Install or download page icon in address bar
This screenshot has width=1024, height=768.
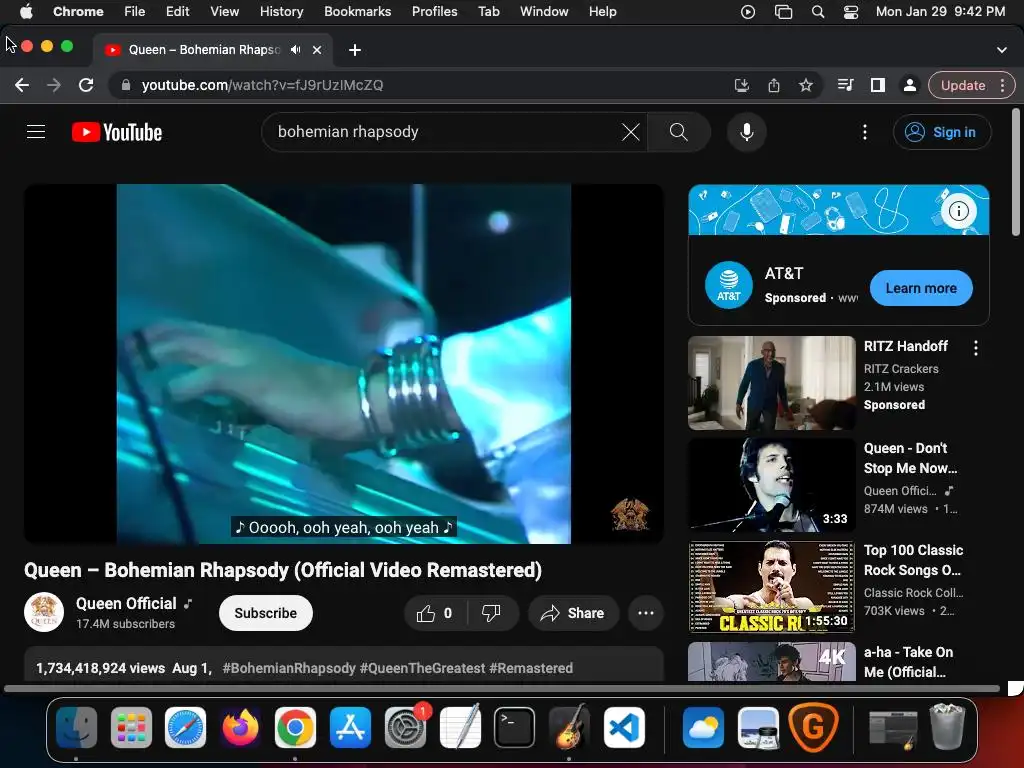tap(742, 85)
